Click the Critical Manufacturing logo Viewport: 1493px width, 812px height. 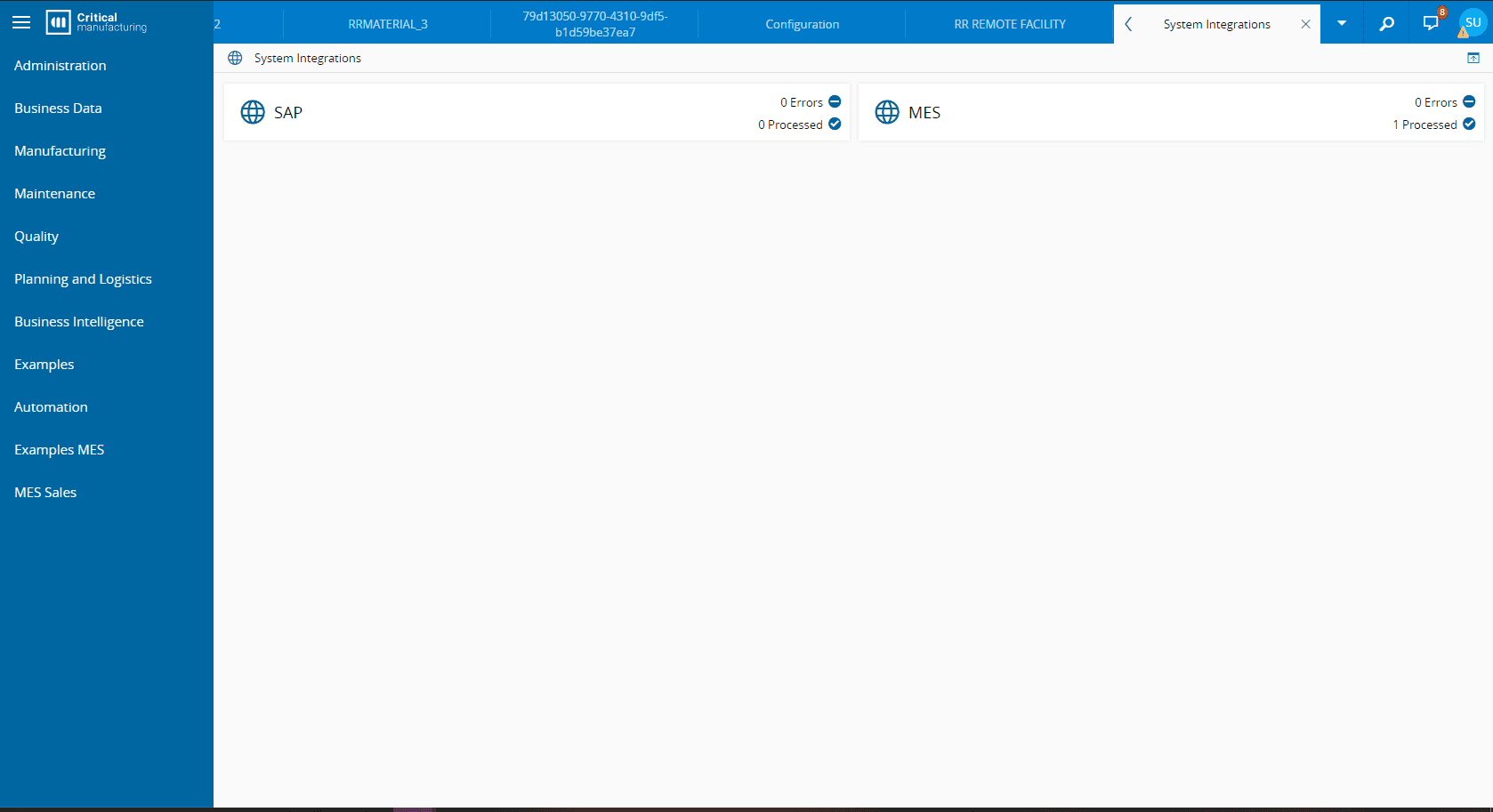click(x=96, y=22)
